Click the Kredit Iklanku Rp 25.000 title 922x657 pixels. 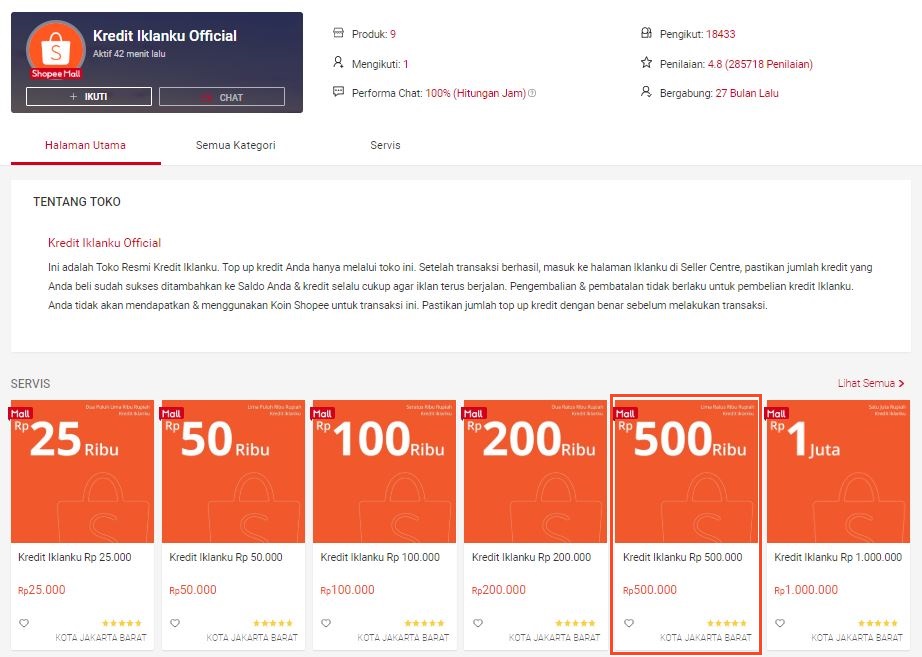[75, 557]
